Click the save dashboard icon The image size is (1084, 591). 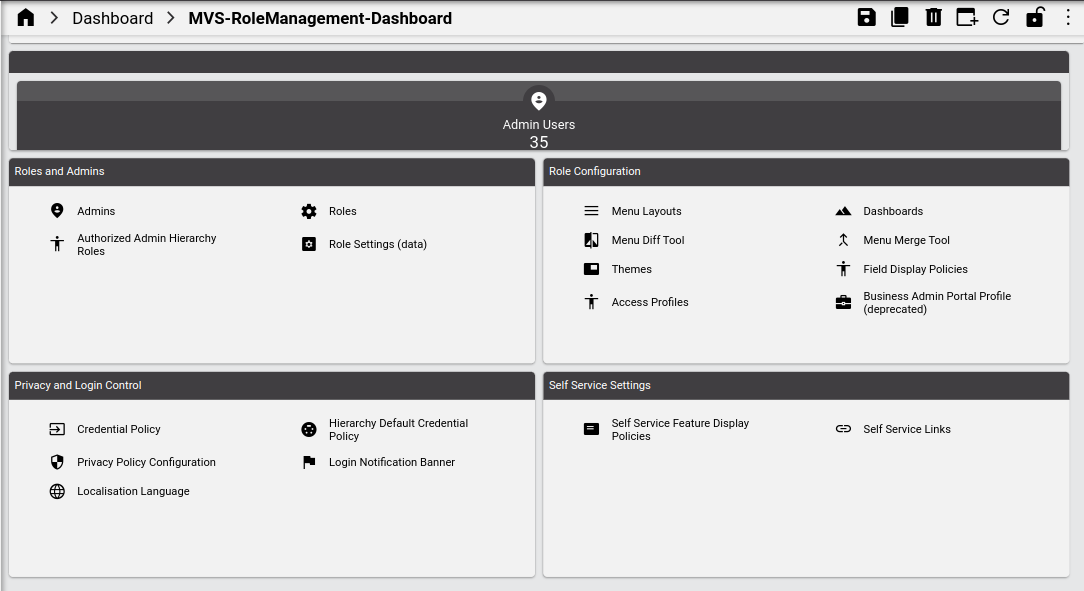click(x=866, y=17)
